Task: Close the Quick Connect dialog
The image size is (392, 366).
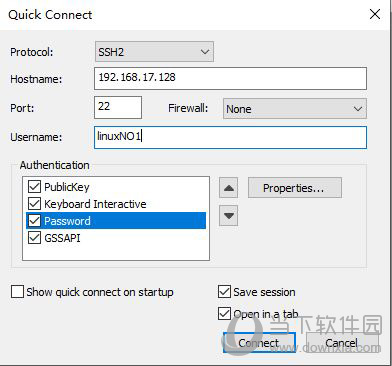Action: pyautogui.click(x=375, y=14)
